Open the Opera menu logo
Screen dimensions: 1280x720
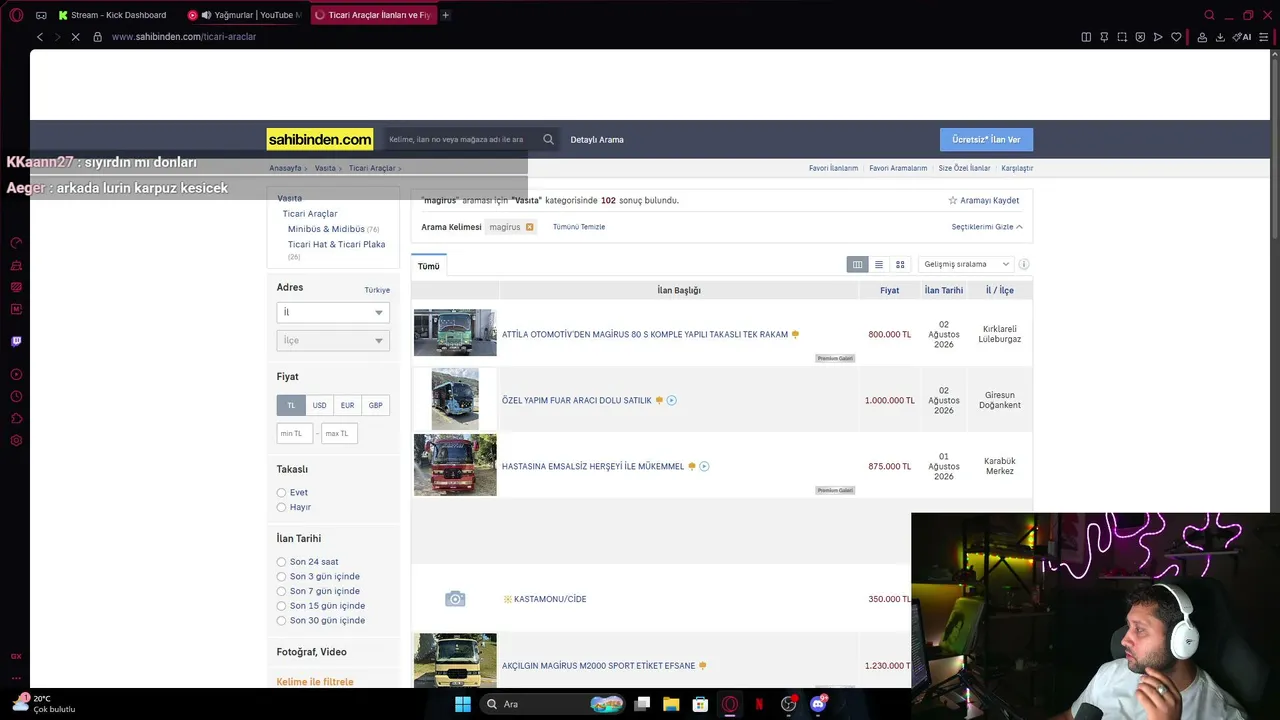click(14, 15)
